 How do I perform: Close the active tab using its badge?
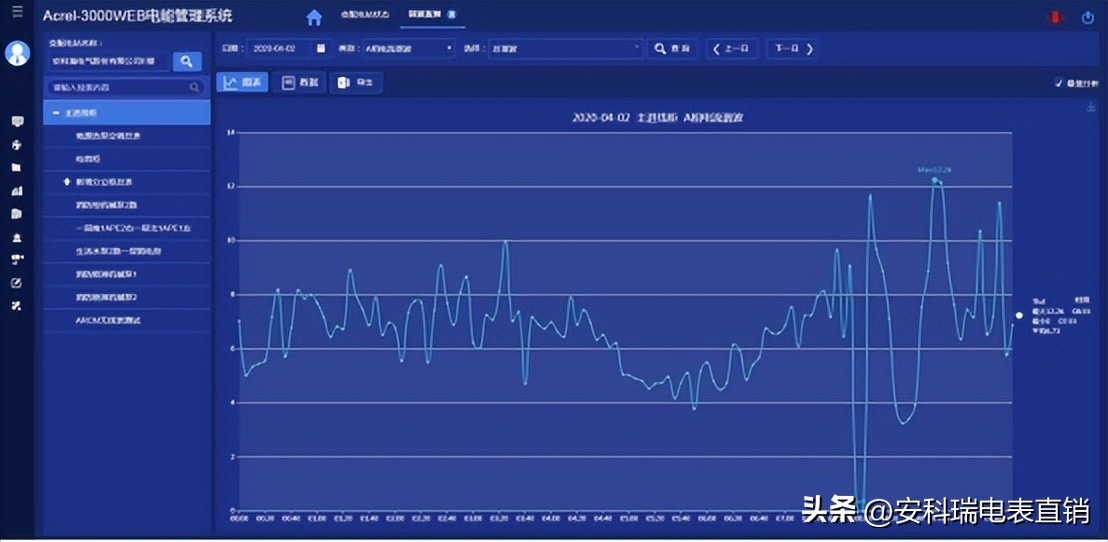(x=452, y=14)
